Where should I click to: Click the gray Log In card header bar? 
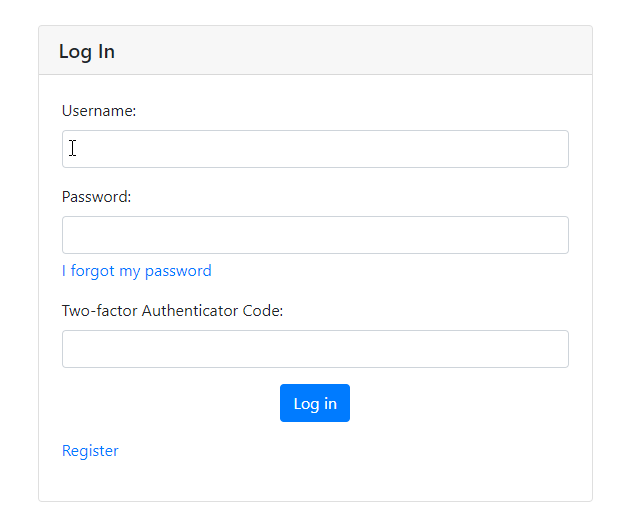click(315, 51)
